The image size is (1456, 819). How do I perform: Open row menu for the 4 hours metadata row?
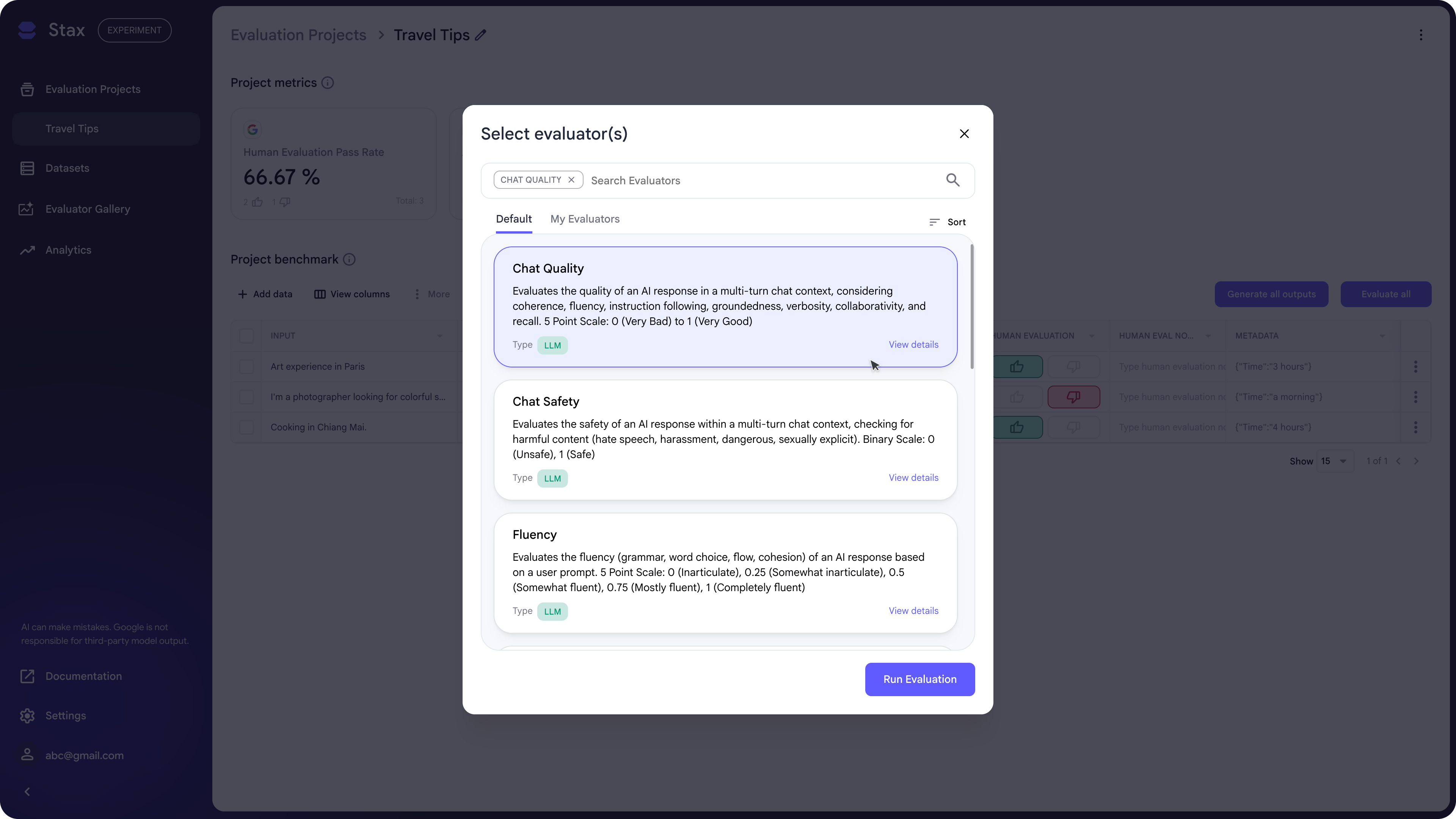[1416, 427]
